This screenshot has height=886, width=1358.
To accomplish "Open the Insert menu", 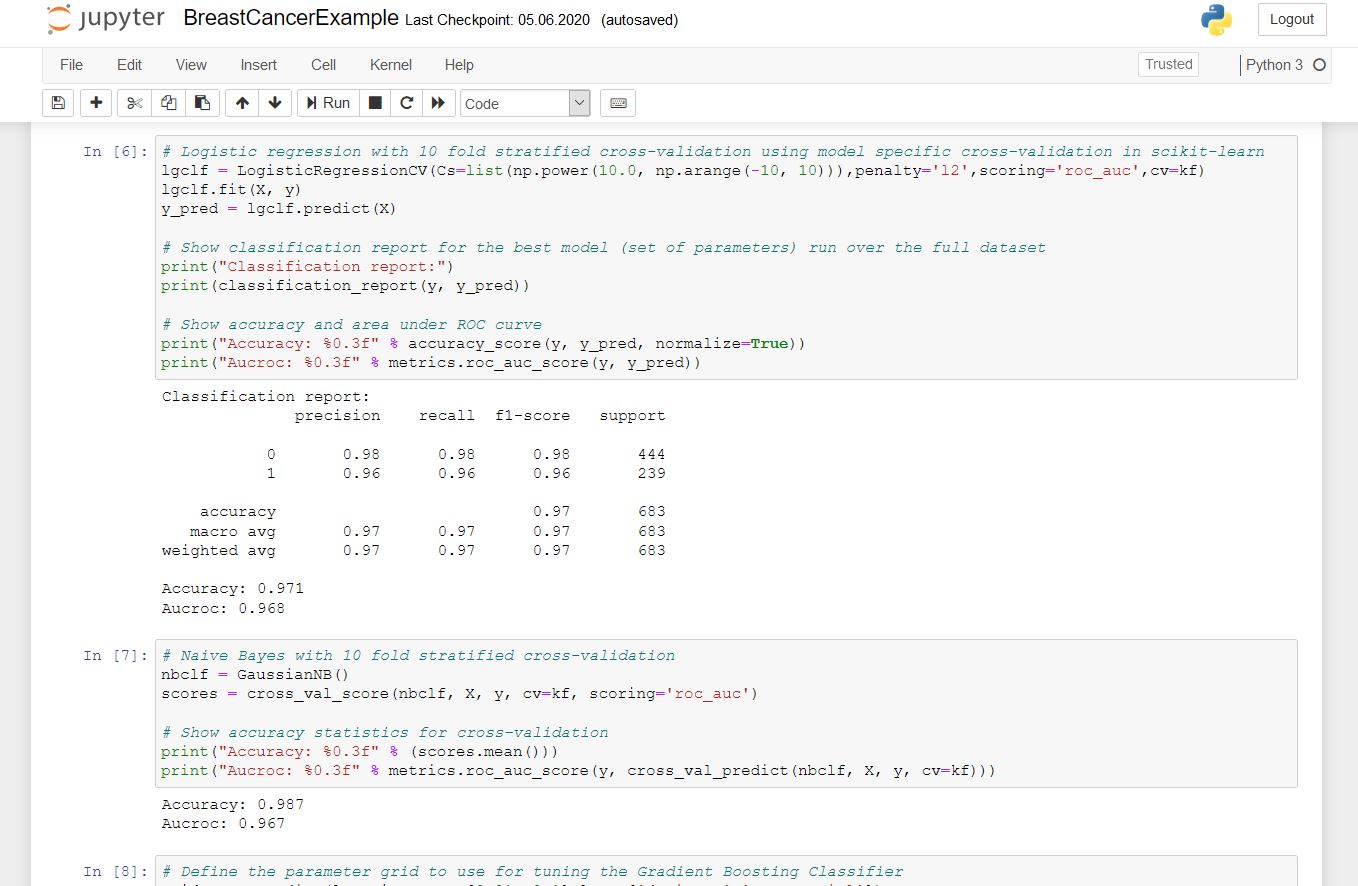I will click(x=258, y=65).
